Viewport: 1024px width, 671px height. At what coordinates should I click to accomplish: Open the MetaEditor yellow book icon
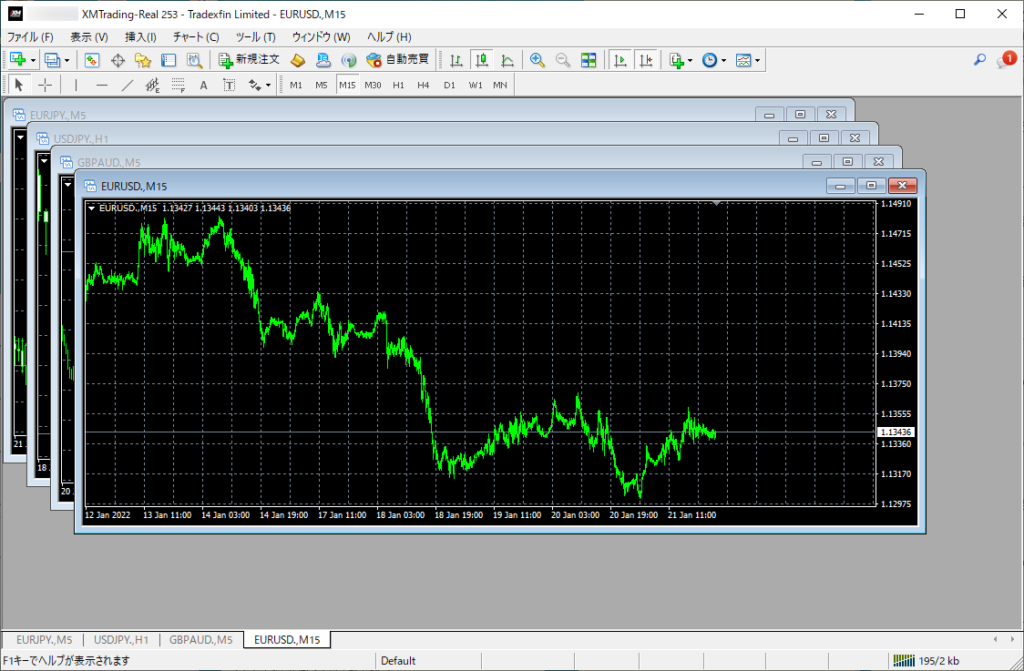[x=298, y=60]
